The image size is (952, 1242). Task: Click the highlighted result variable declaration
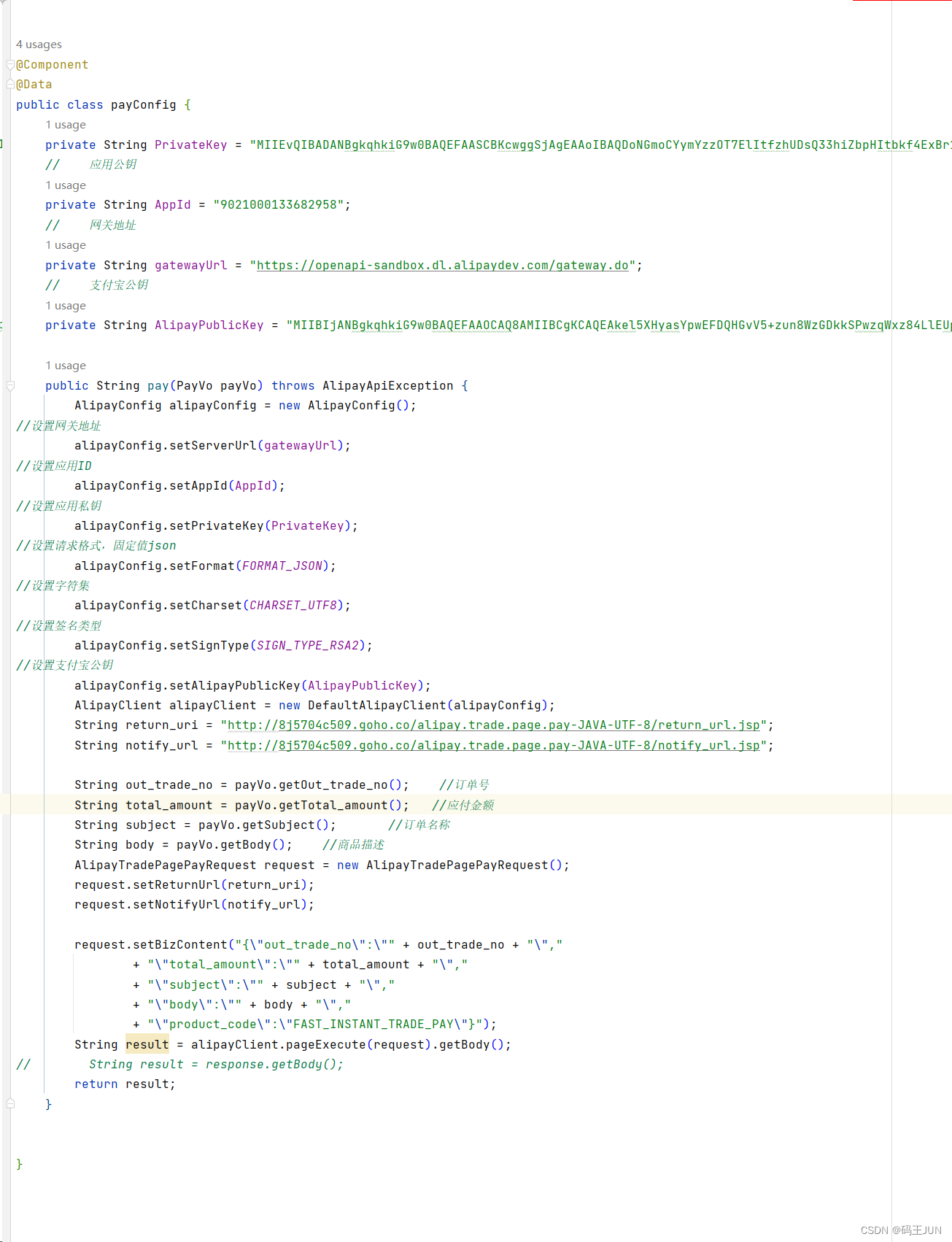(x=147, y=1045)
